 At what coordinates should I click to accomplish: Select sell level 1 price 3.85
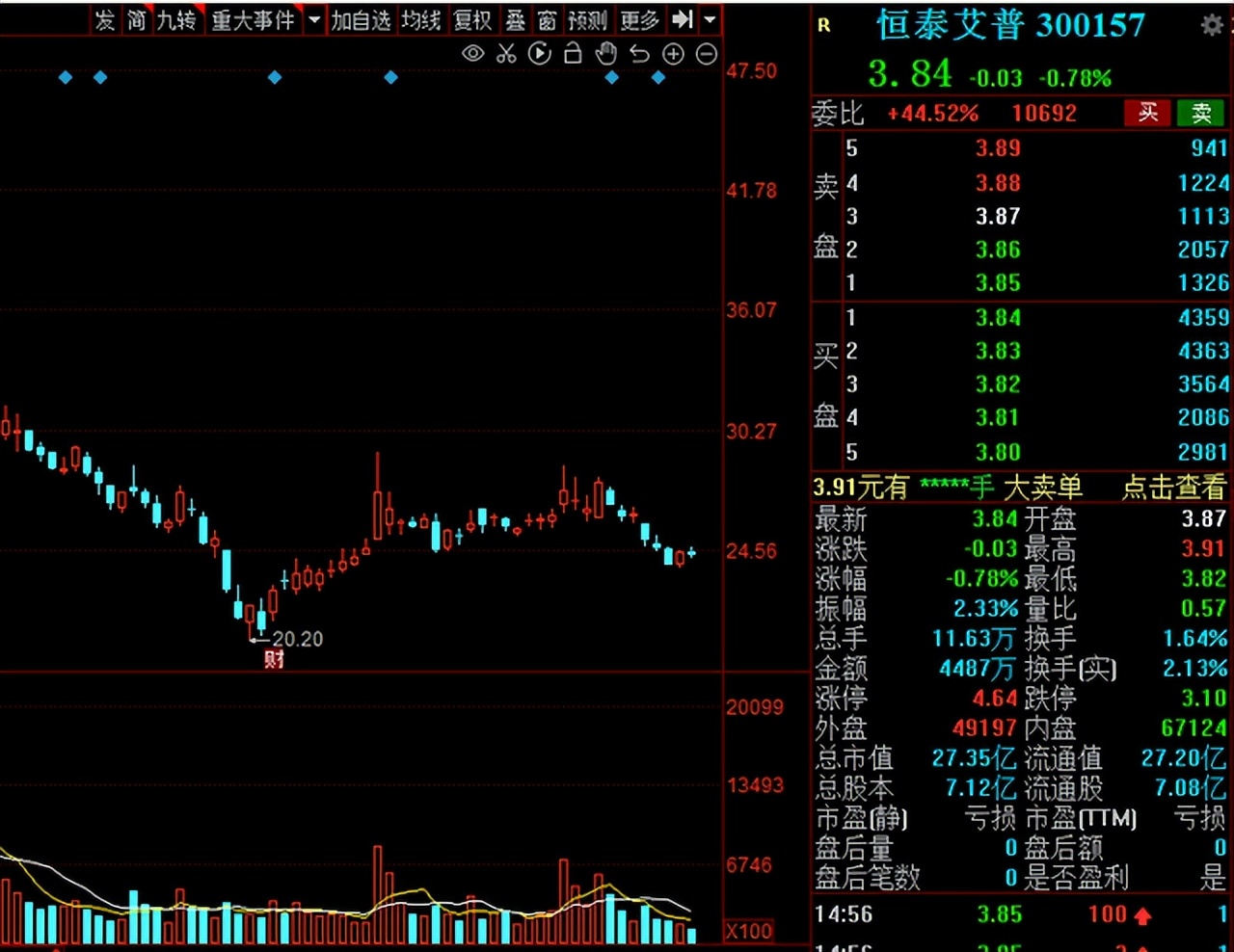tap(998, 283)
